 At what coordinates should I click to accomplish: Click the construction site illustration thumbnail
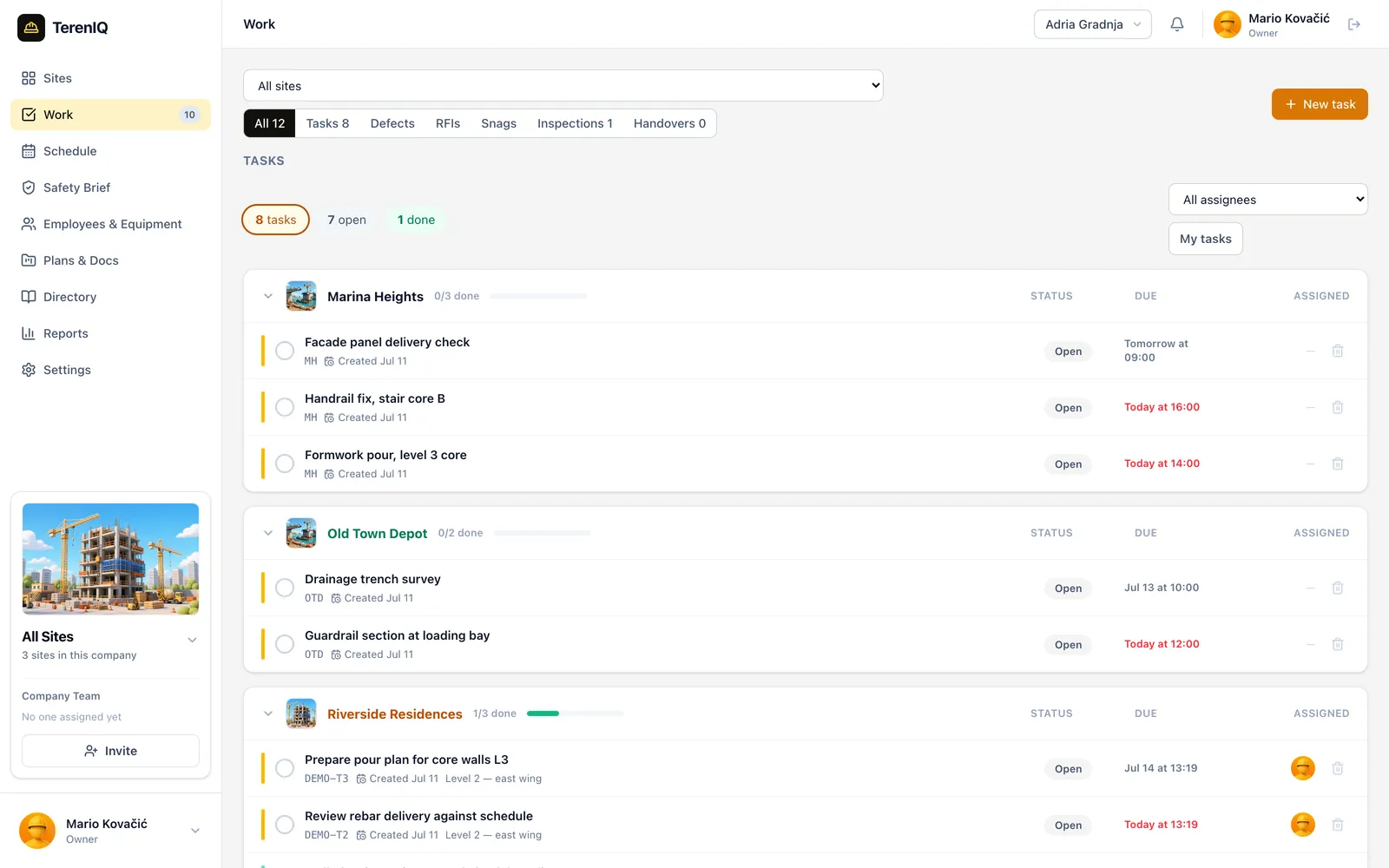(110, 559)
